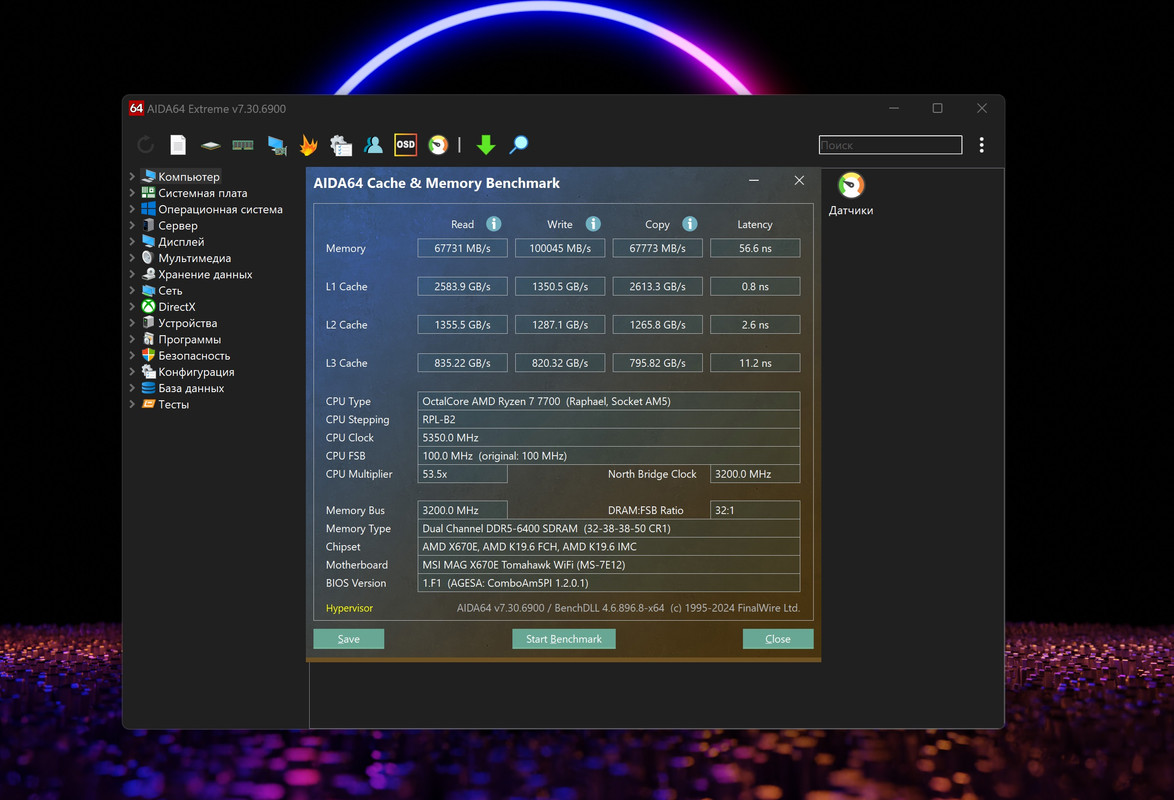Screen dimensions: 1174x800
Task: Show info for the Read column
Action: pos(493,224)
